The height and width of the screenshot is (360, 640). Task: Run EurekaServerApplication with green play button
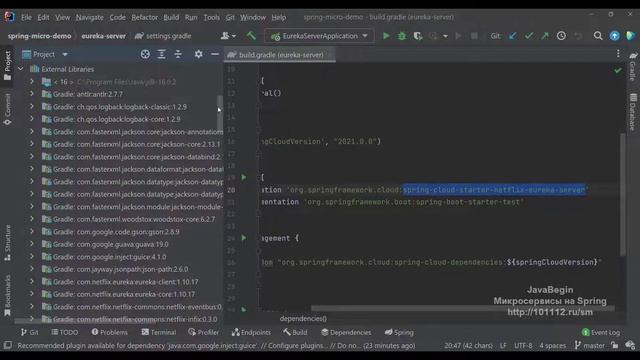coord(386,36)
